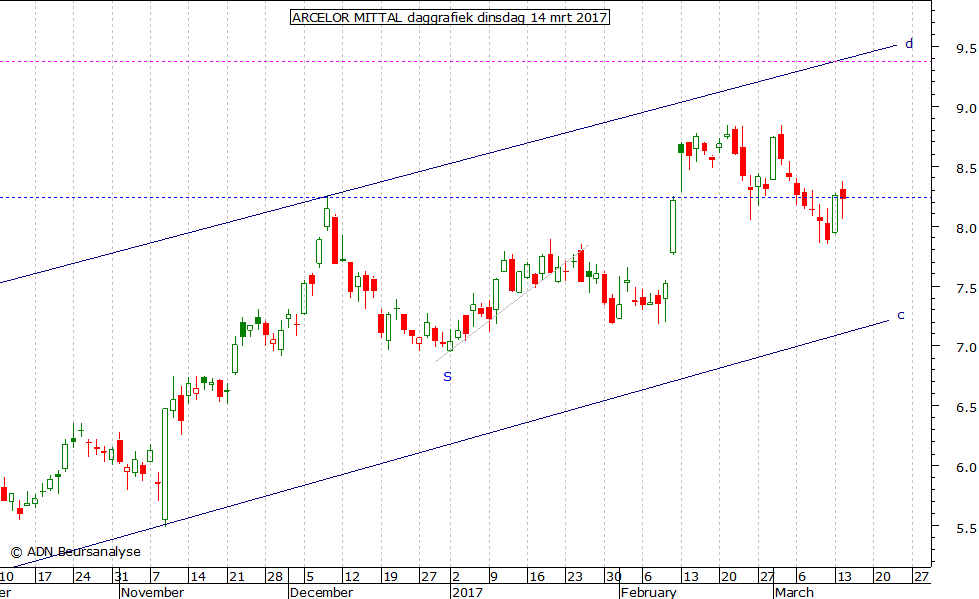Click the 9.5 price axis label

point(965,48)
